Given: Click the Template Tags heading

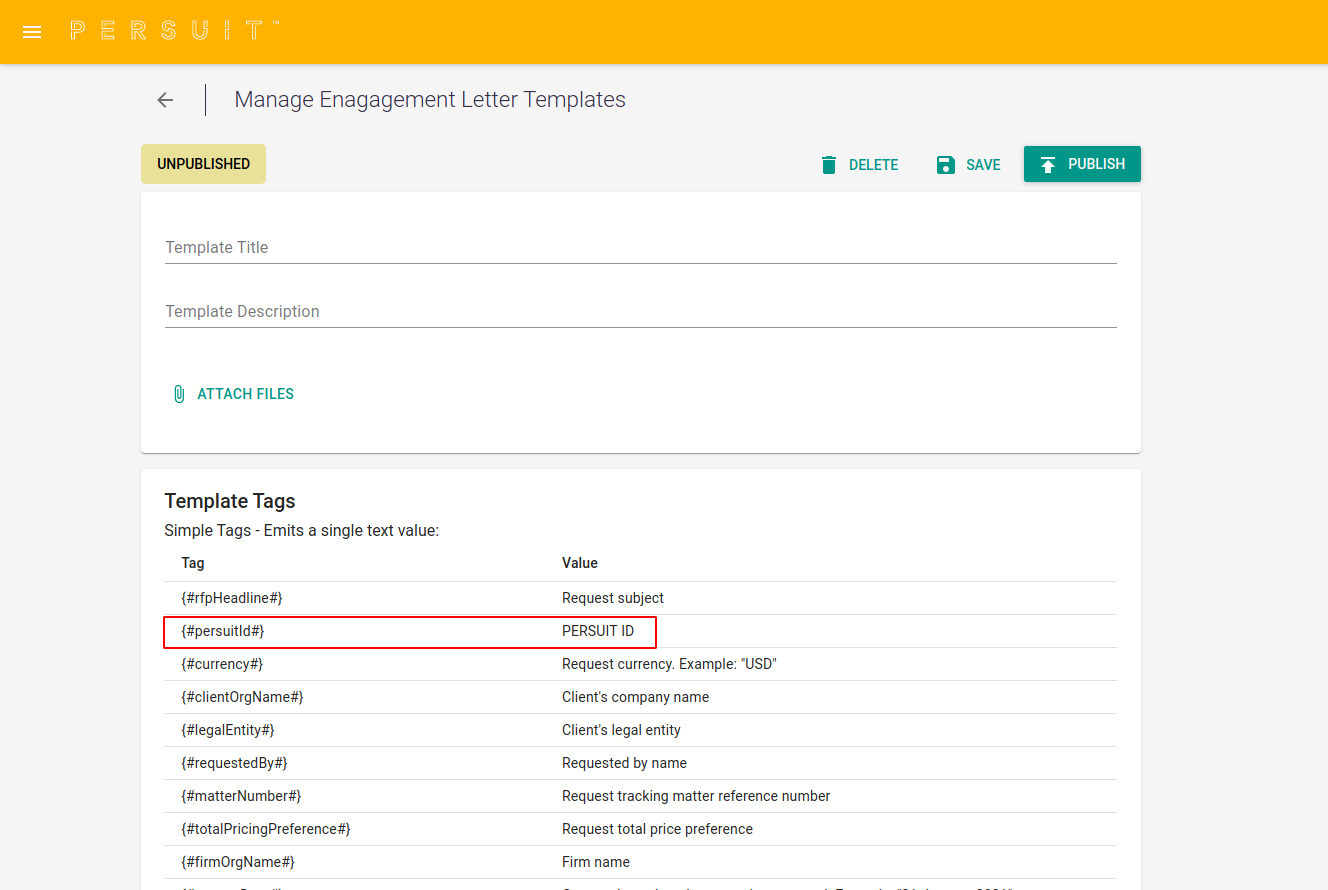Looking at the screenshot, I should pos(230,501).
